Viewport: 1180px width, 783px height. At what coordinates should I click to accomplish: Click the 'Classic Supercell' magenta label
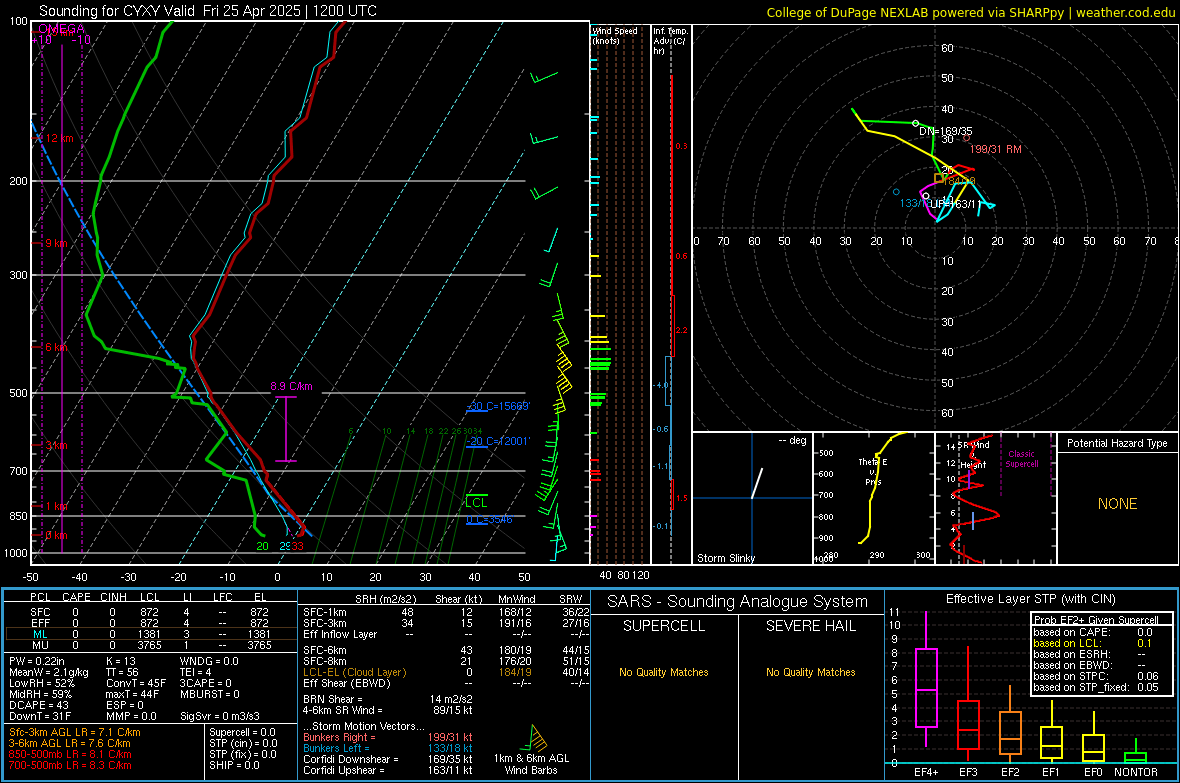[x=1021, y=459]
